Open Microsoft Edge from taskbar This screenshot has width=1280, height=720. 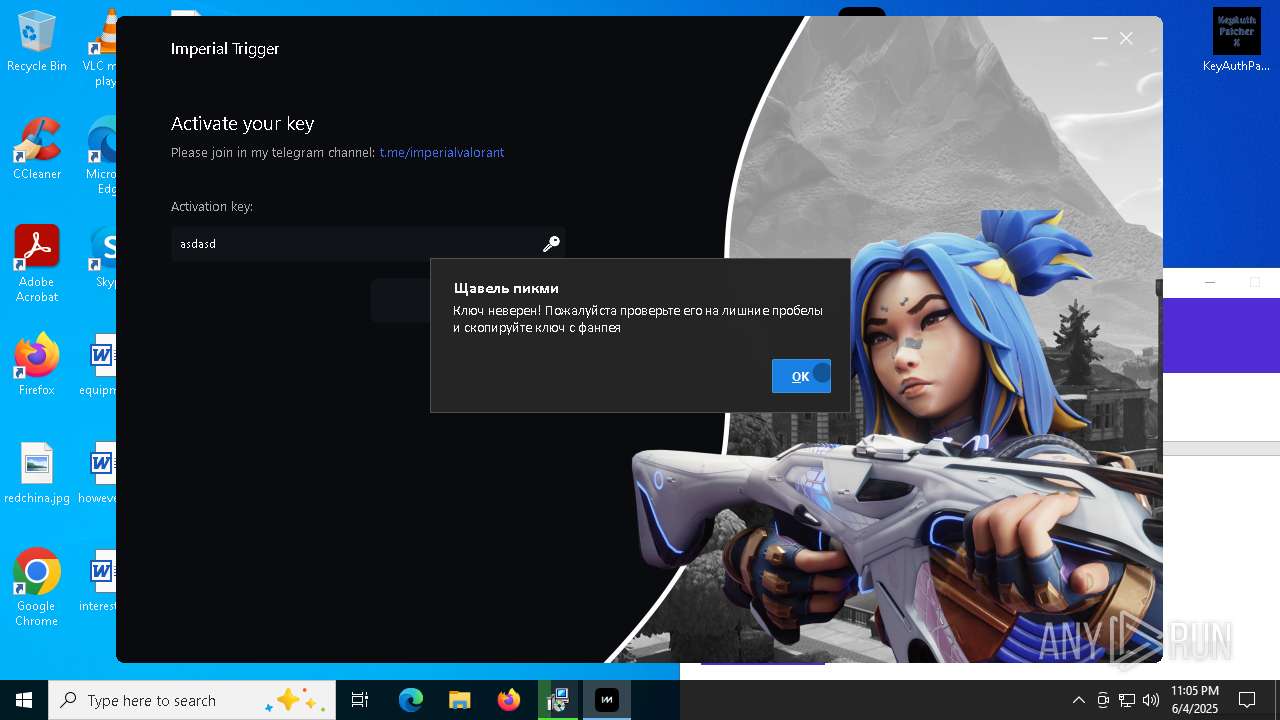click(x=411, y=700)
